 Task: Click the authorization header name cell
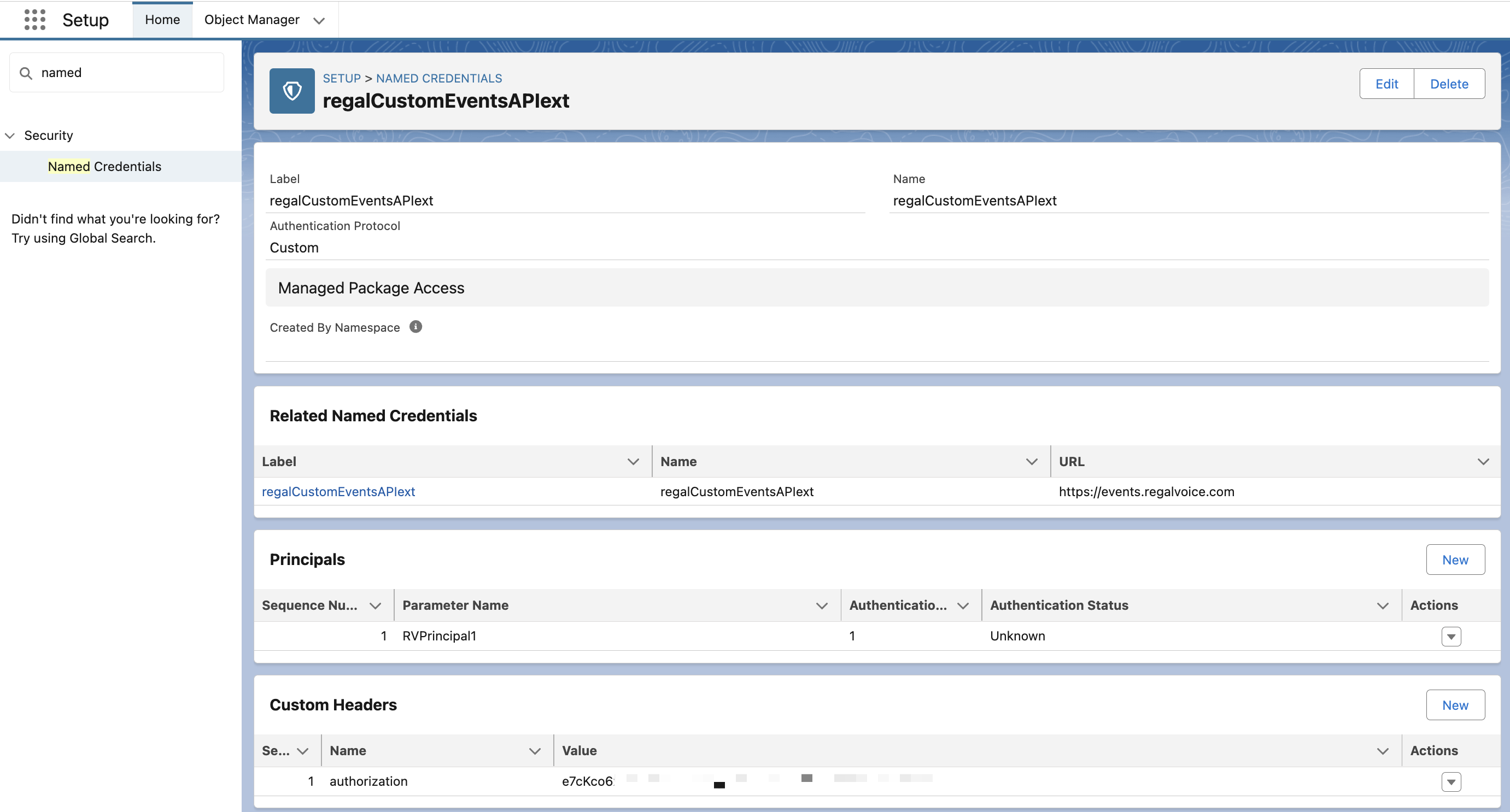[368, 781]
